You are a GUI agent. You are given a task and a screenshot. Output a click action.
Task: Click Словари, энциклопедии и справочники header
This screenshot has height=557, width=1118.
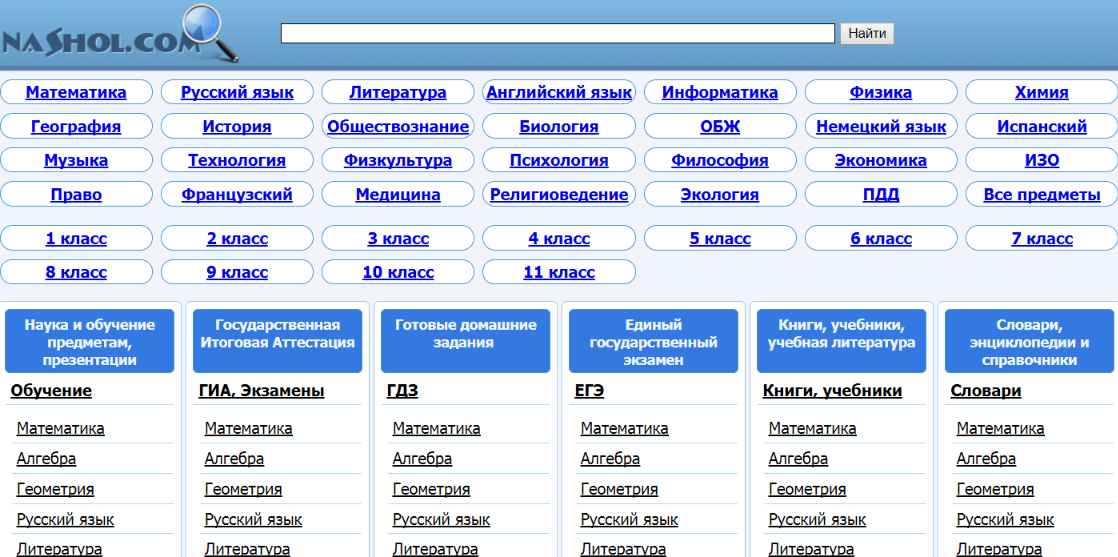[1030, 341]
